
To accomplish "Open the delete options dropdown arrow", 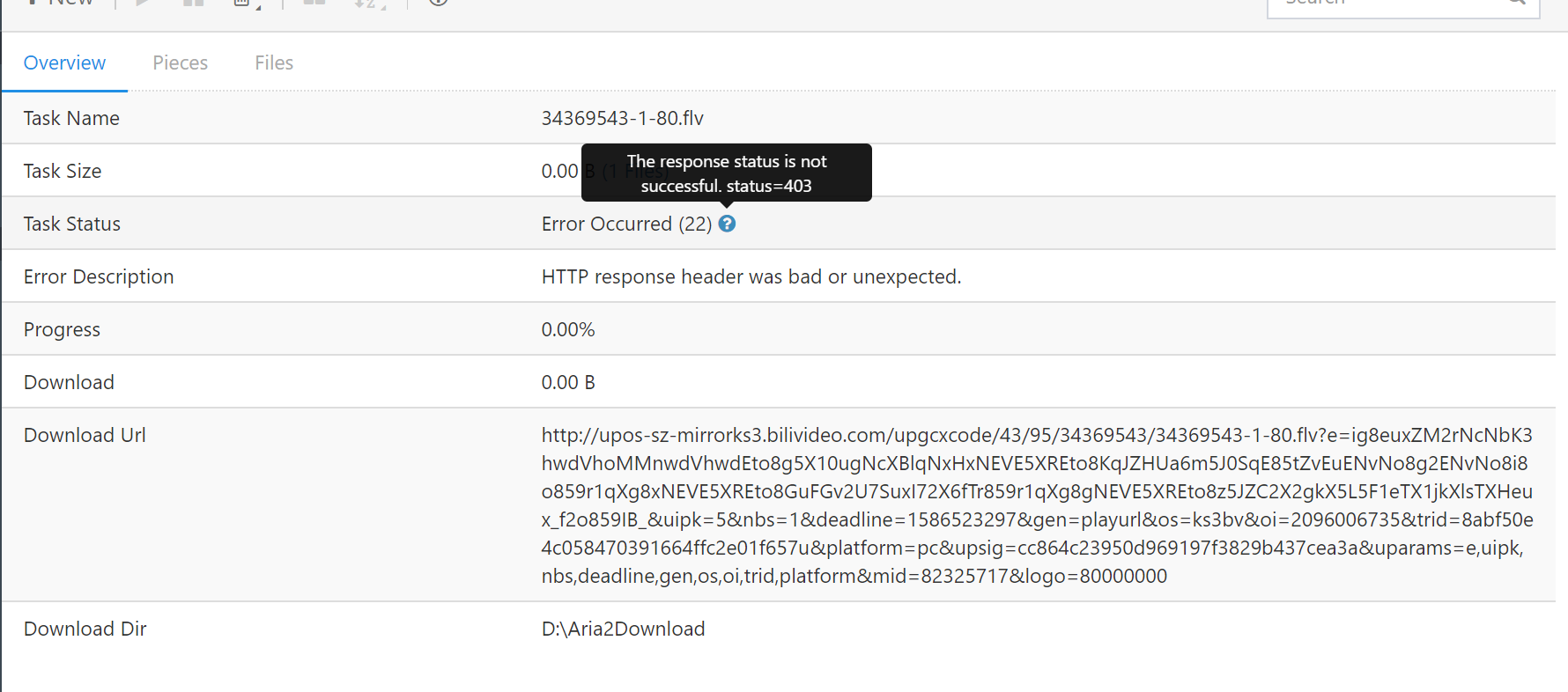I will point(258,9).
